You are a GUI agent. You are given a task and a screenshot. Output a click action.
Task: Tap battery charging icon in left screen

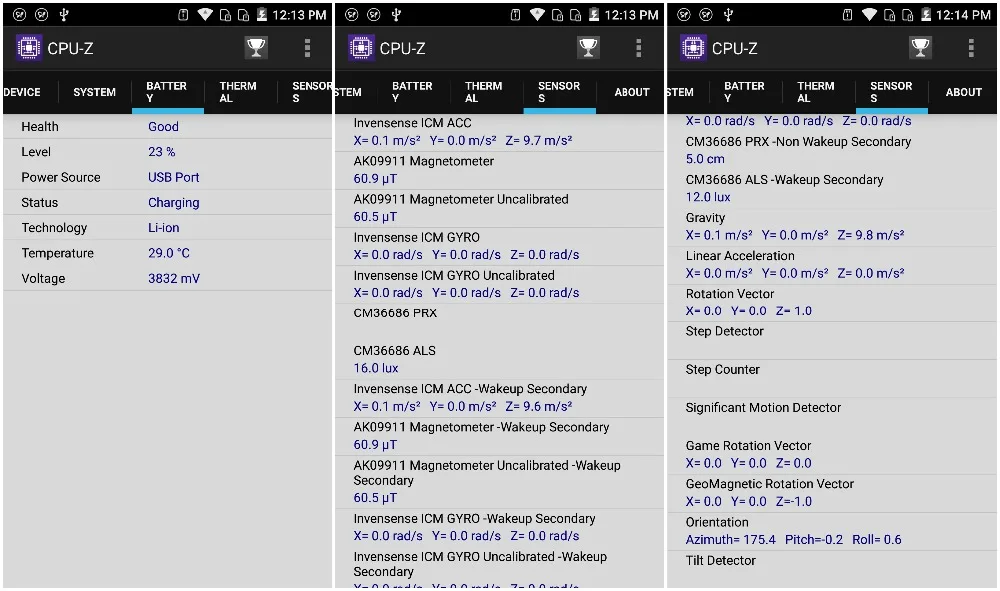[261, 15]
